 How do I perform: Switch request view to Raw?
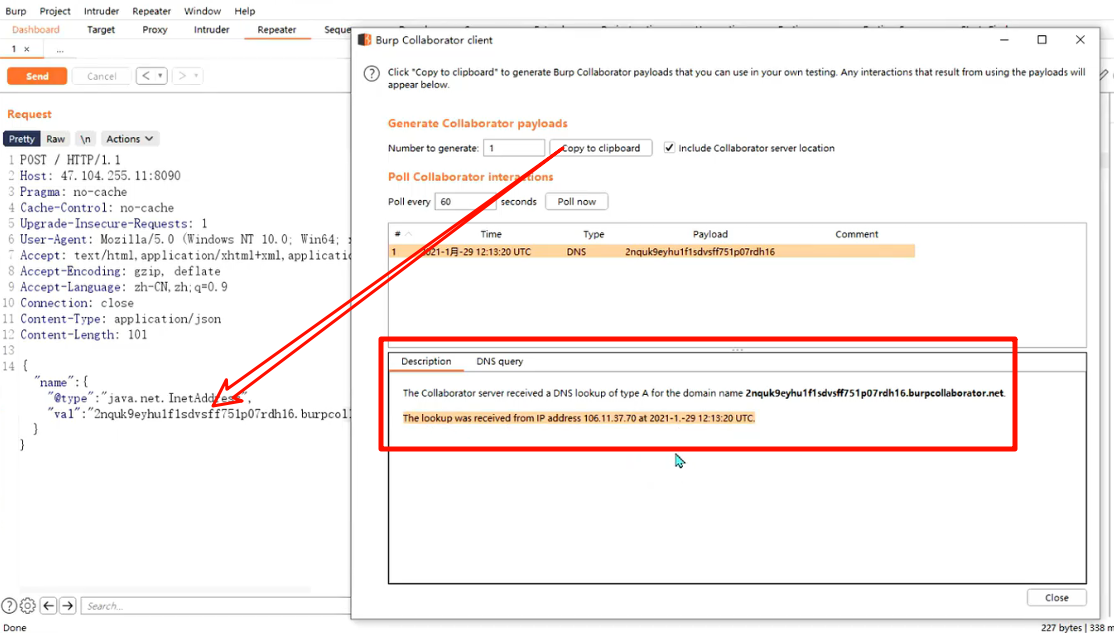tap(56, 139)
